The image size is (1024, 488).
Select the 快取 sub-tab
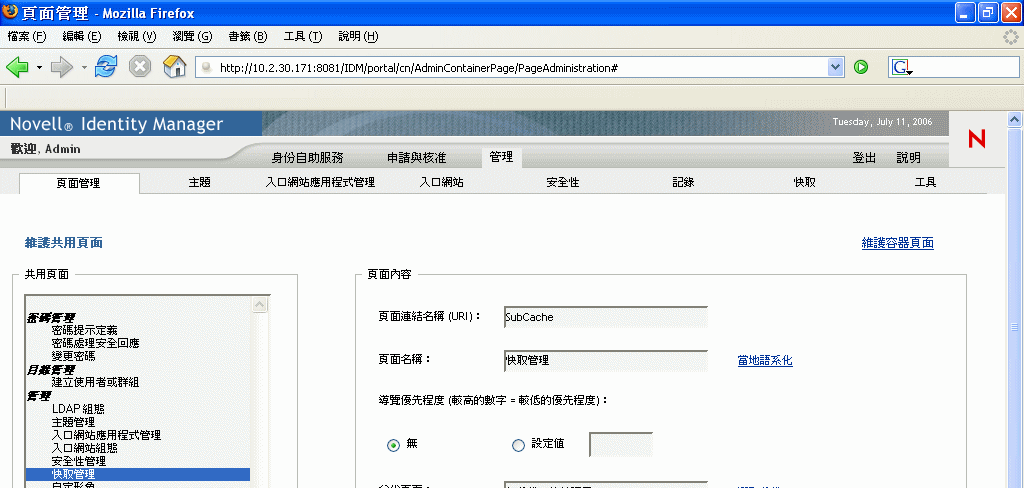pyautogui.click(x=805, y=183)
